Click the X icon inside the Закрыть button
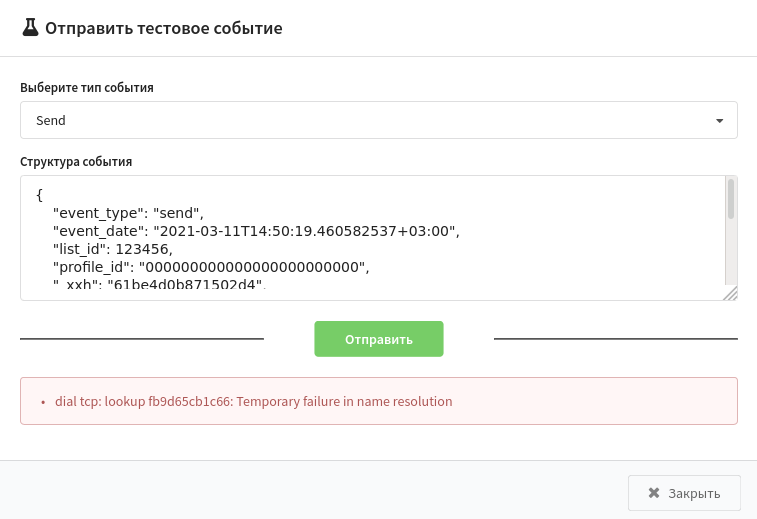 [x=654, y=493]
